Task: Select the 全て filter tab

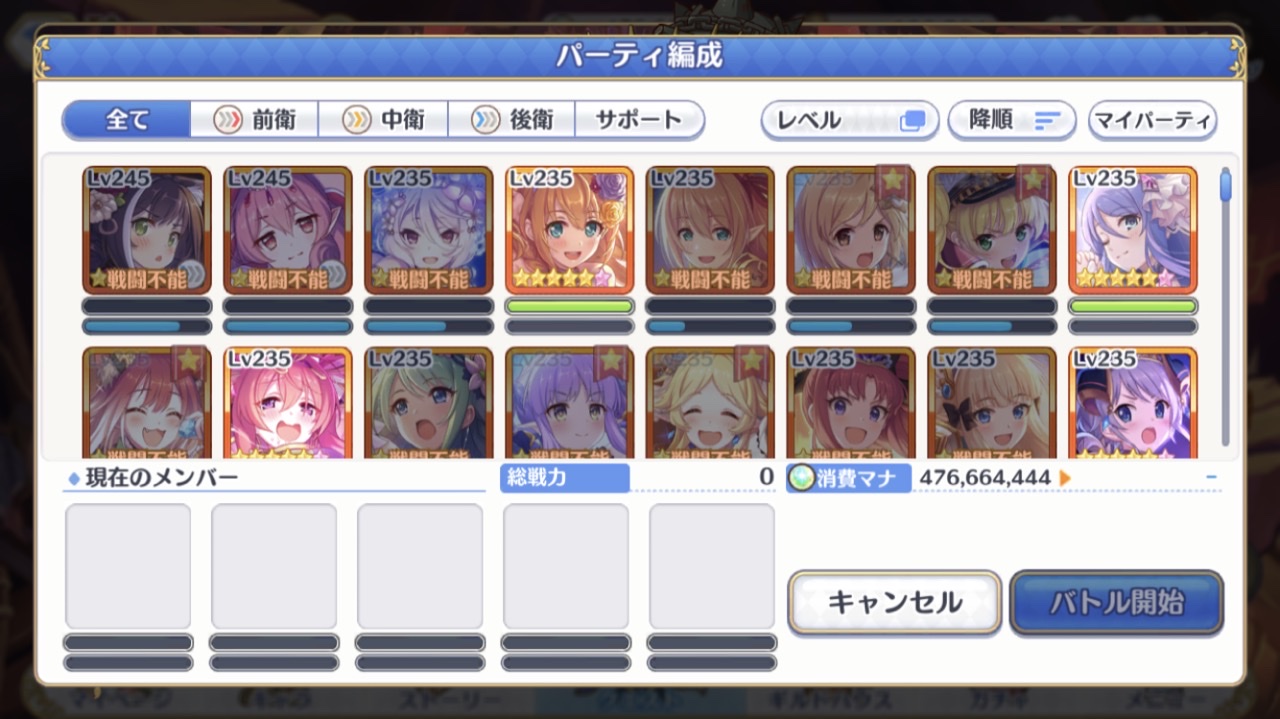Action: click(x=127, y=120)
